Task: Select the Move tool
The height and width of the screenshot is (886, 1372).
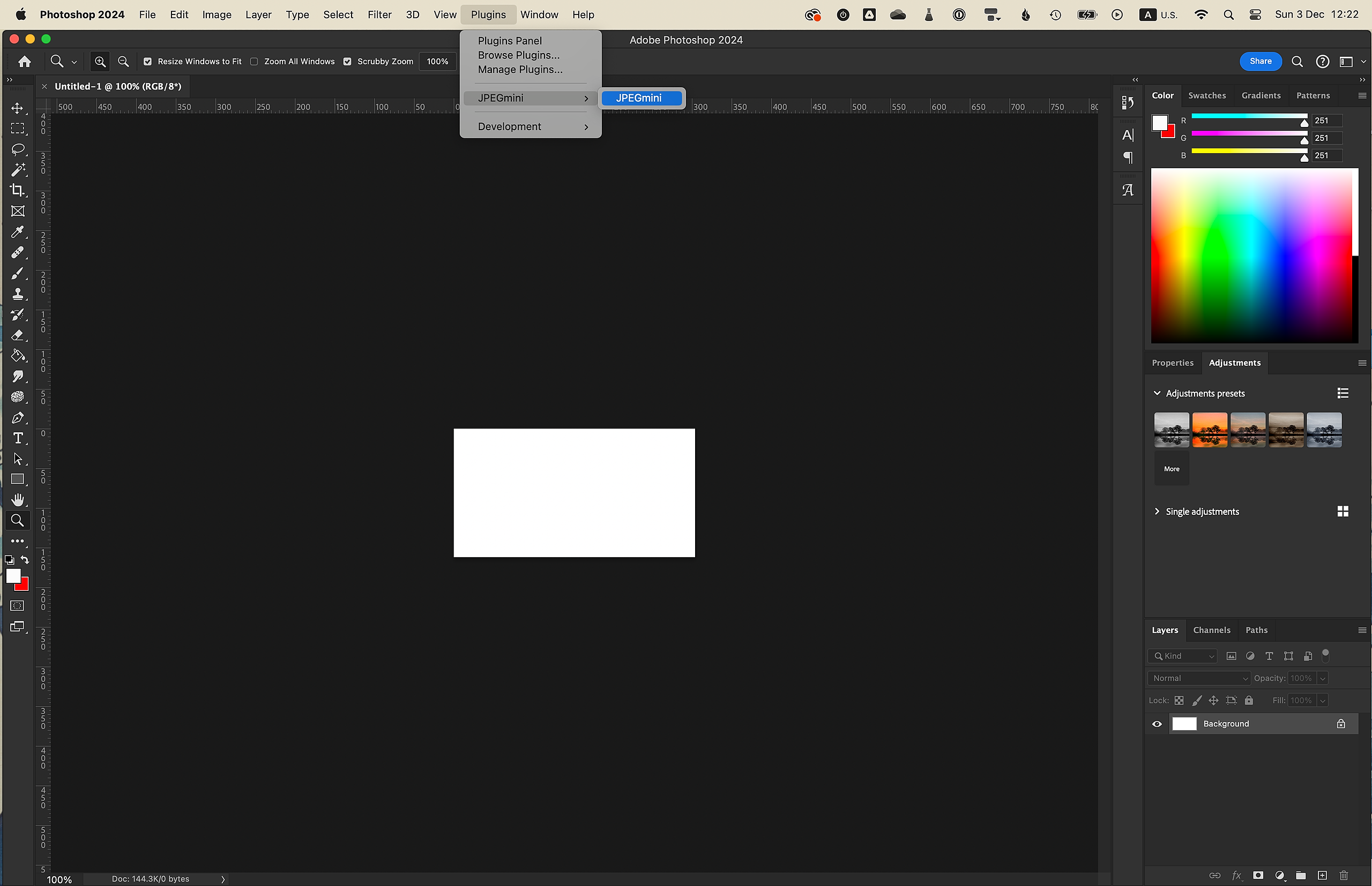Action: (x=17, y=108)
